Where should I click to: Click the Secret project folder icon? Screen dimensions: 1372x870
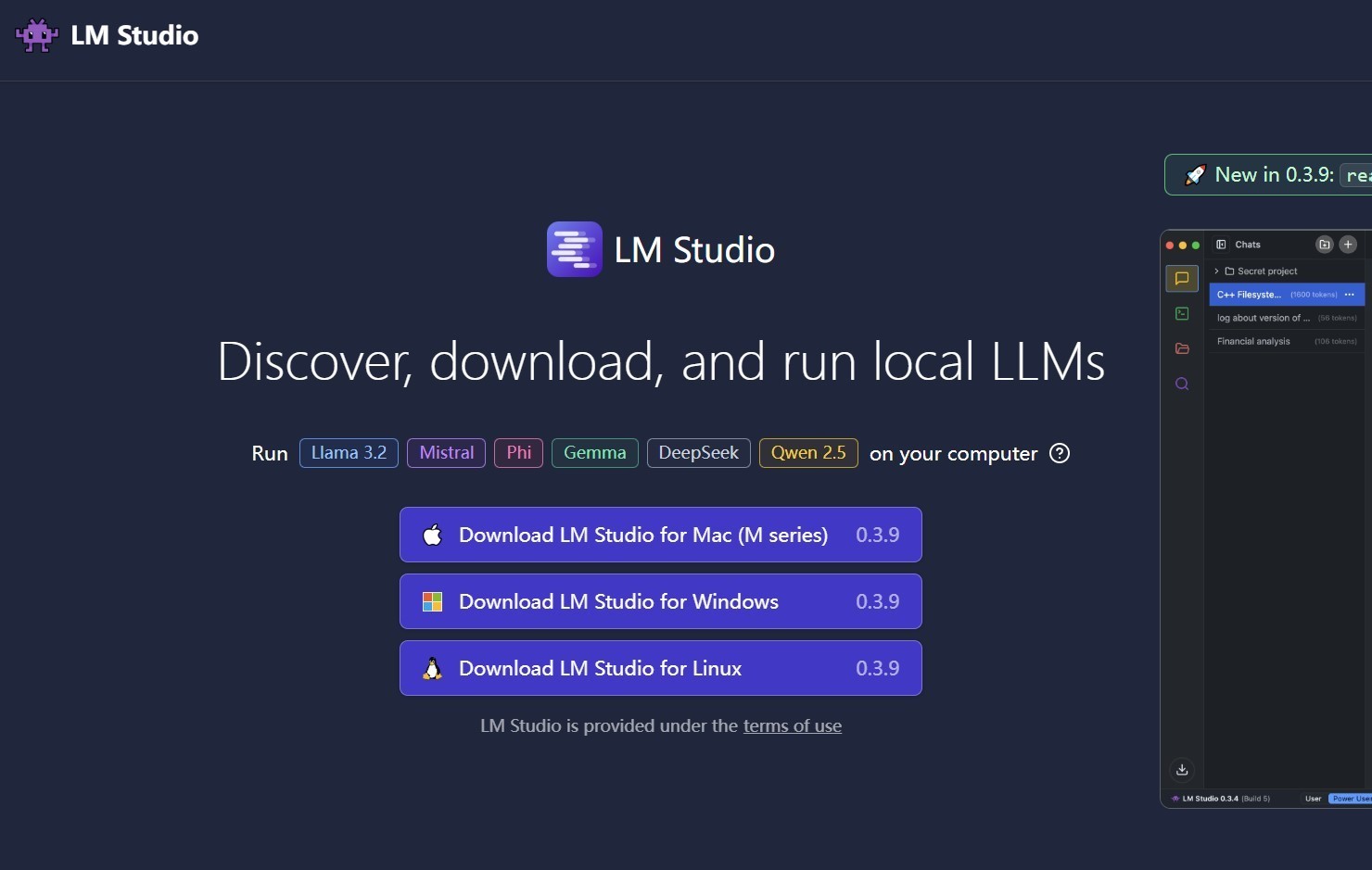point(1229,271)
